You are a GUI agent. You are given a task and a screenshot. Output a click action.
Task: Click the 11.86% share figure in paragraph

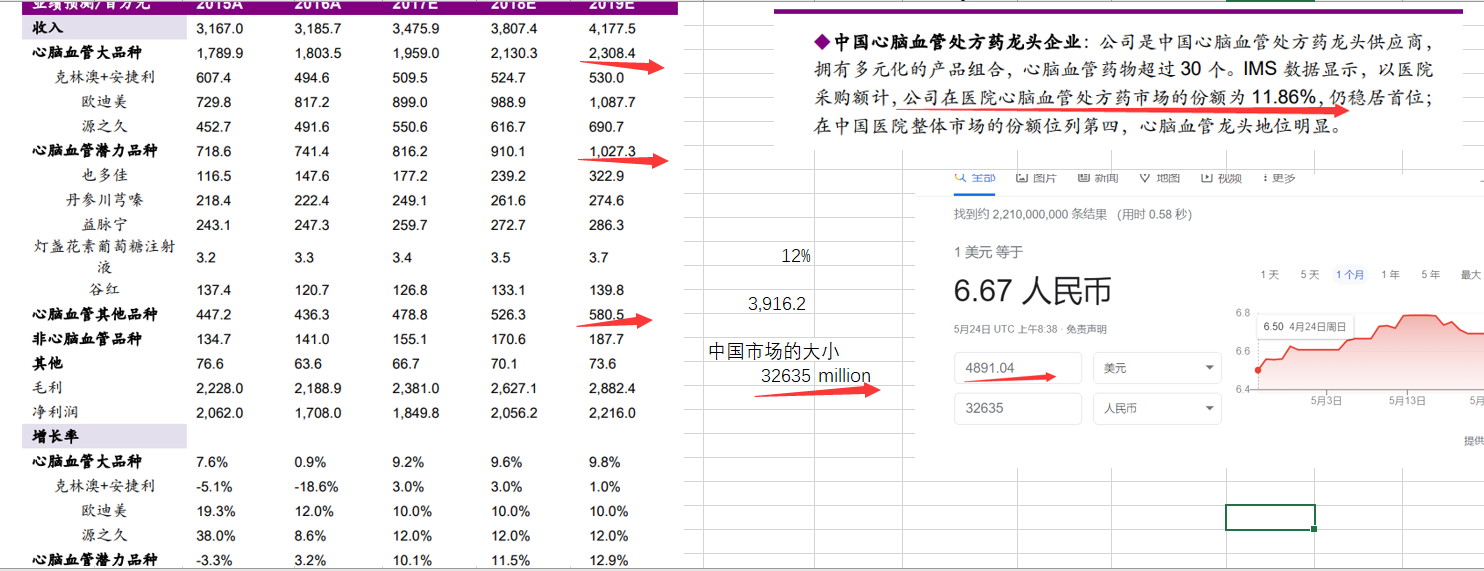(x=1283, y=97)
